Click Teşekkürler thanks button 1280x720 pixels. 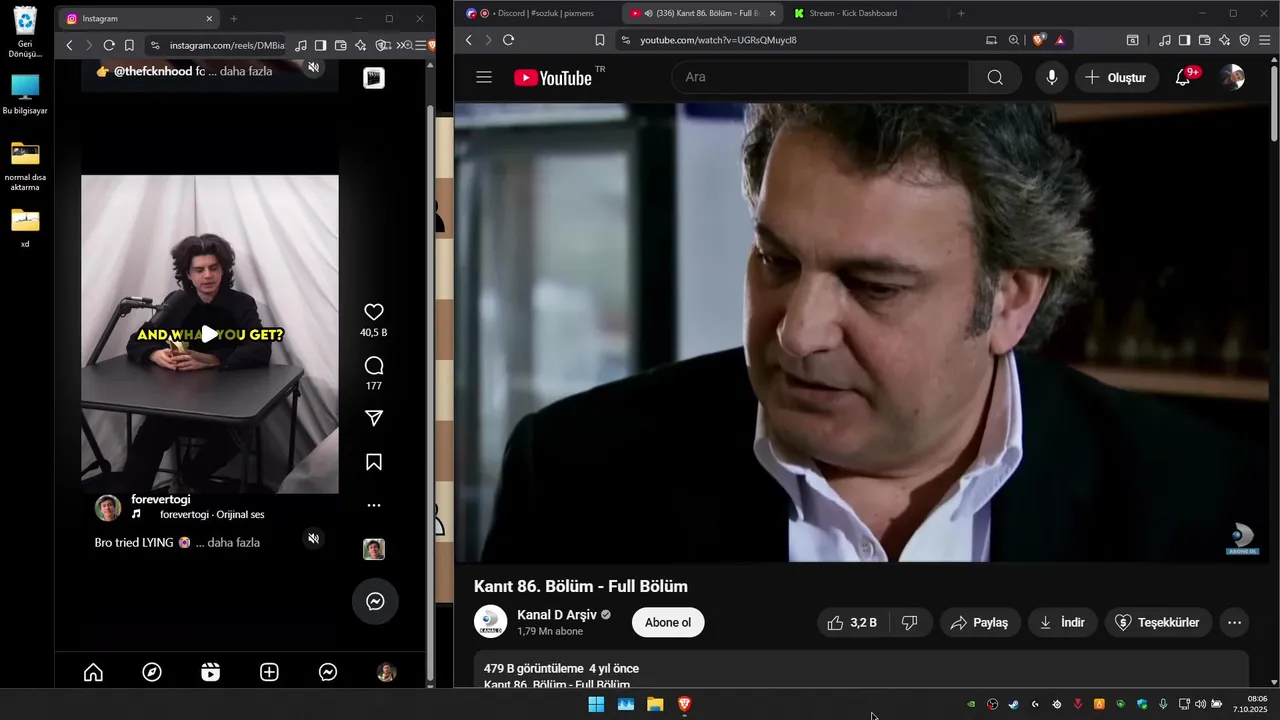point(1158,622)
